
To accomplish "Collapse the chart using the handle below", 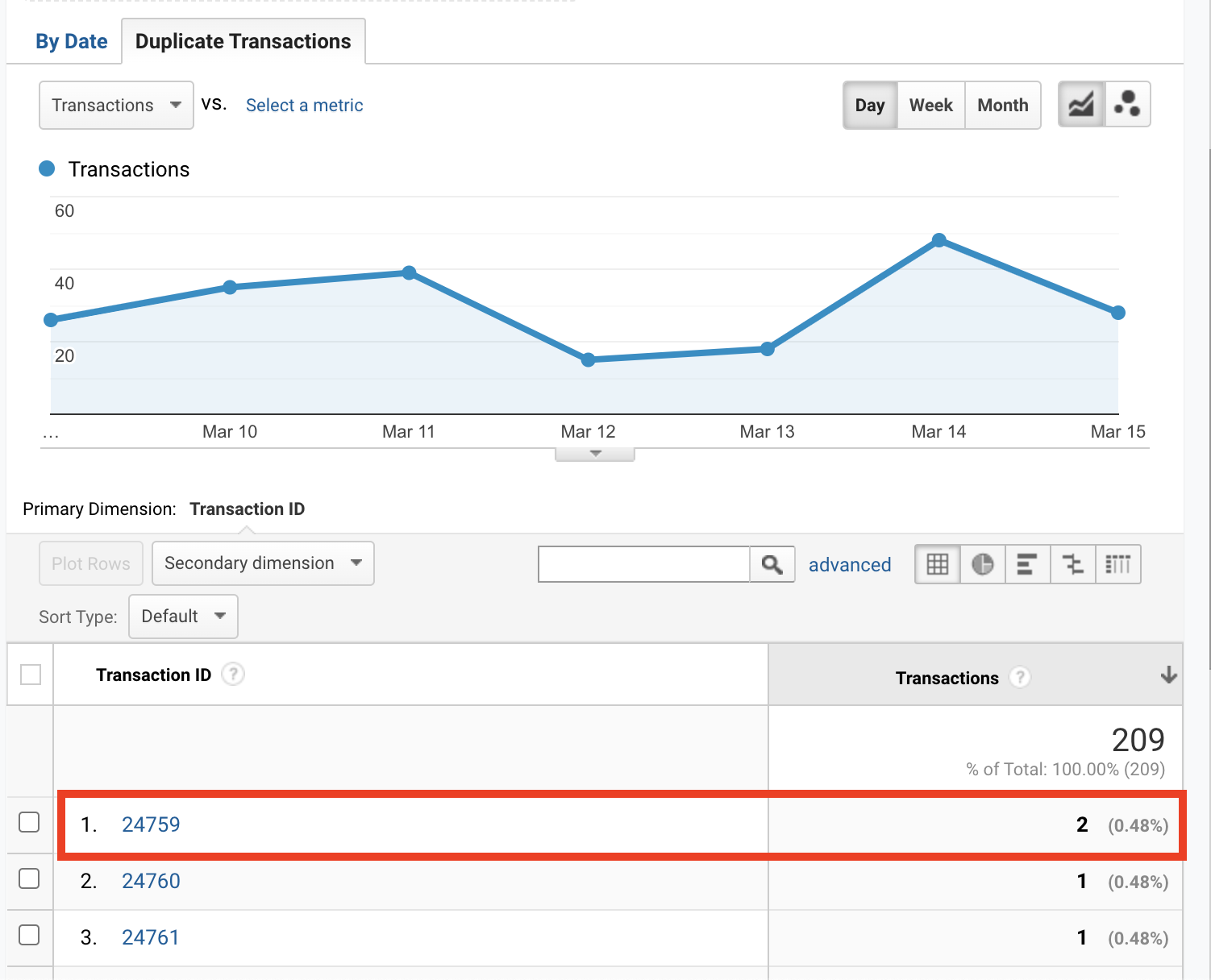I will pyautogui.click(x=595, y=454).
